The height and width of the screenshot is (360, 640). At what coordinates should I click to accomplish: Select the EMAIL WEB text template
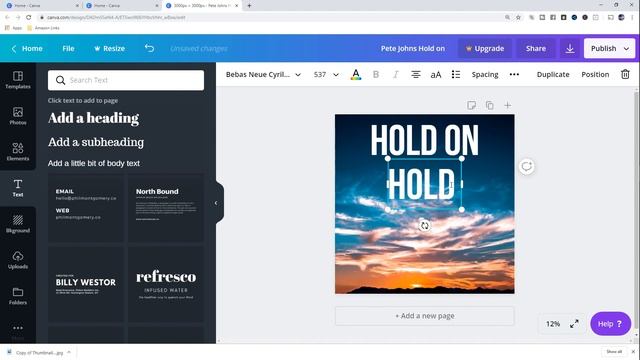click(x=86, y=208)
